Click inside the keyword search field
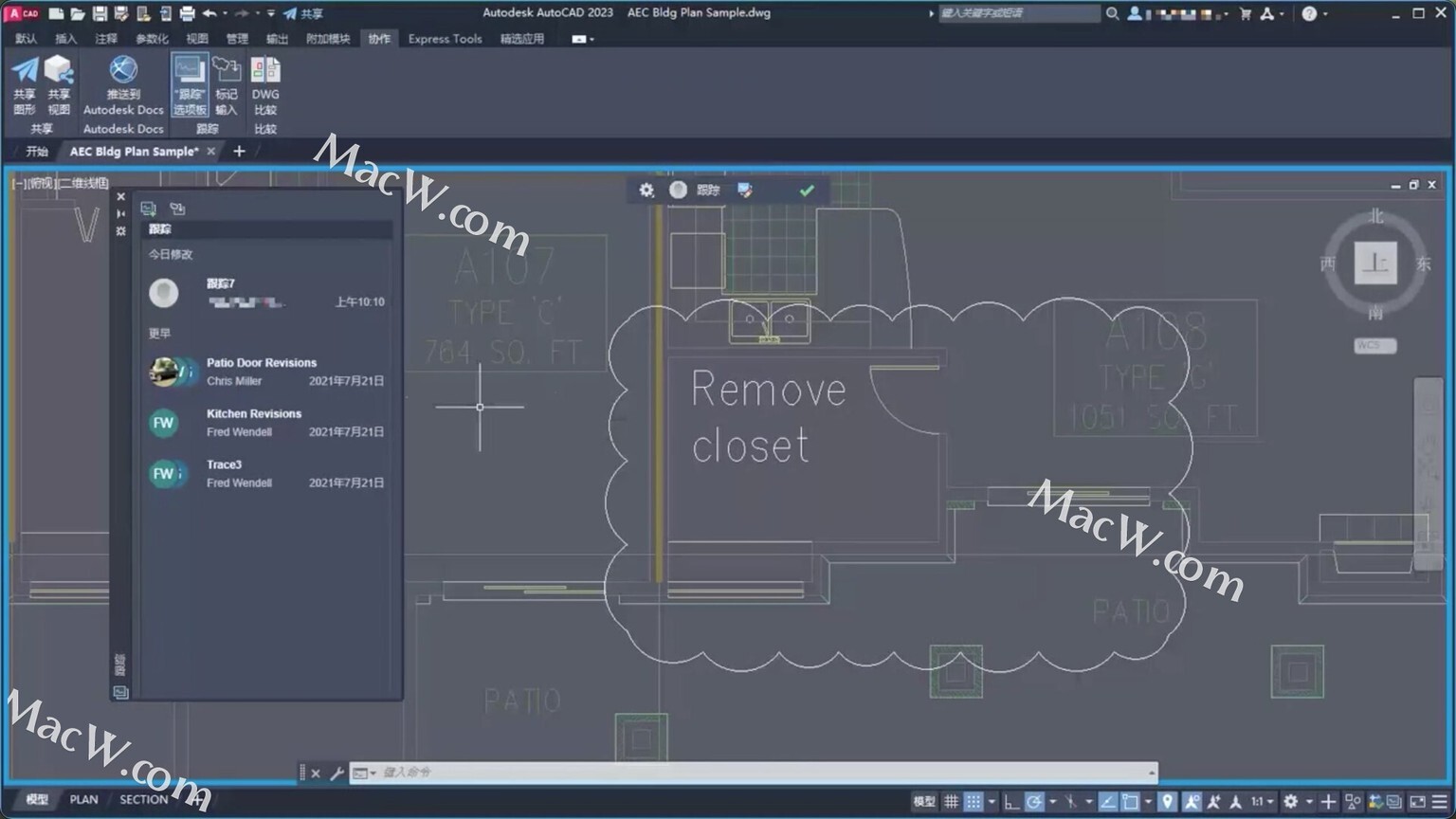1456x819 pixels. 1019,13
